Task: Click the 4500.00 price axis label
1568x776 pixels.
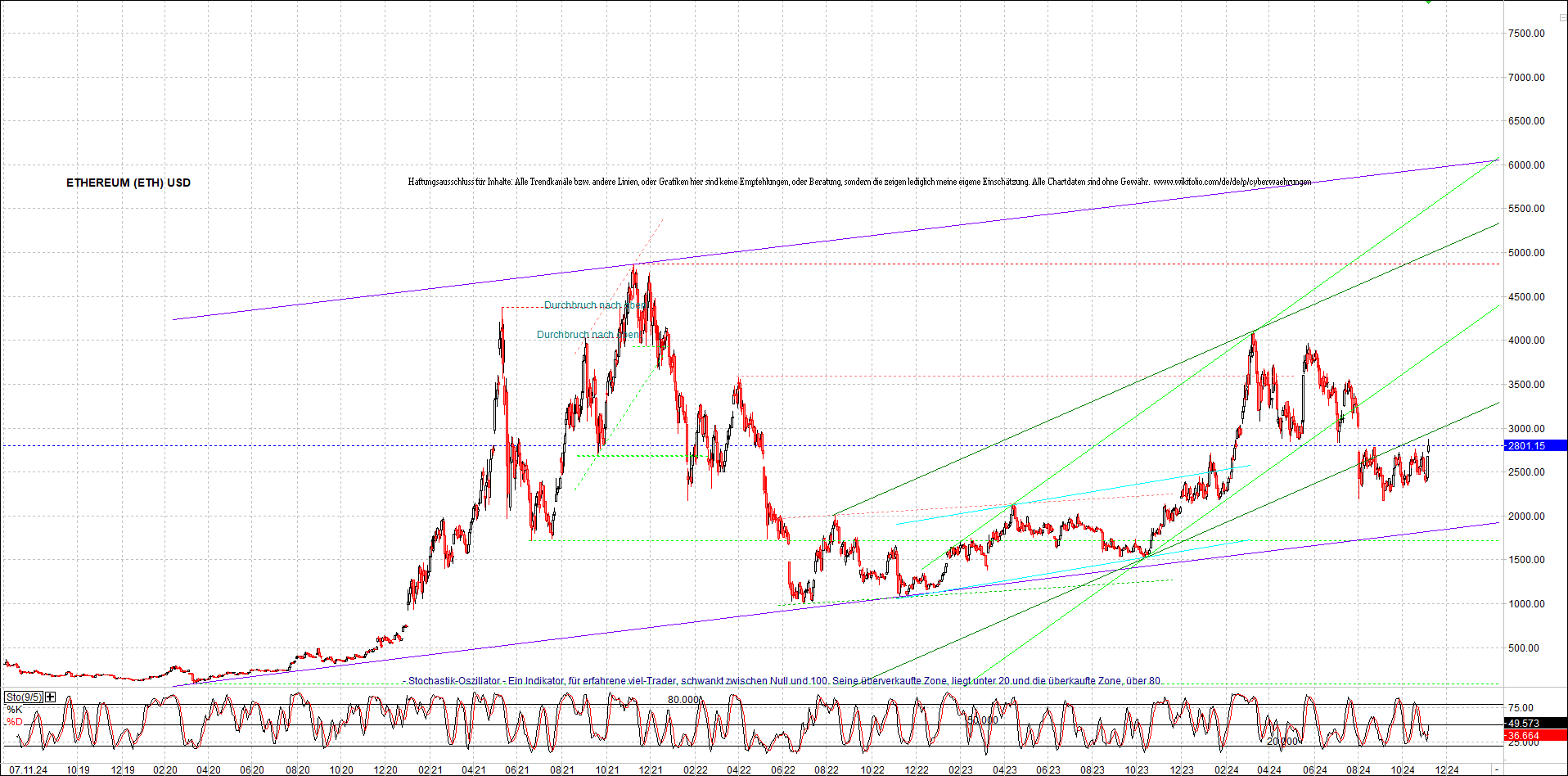Action: 1526,297
